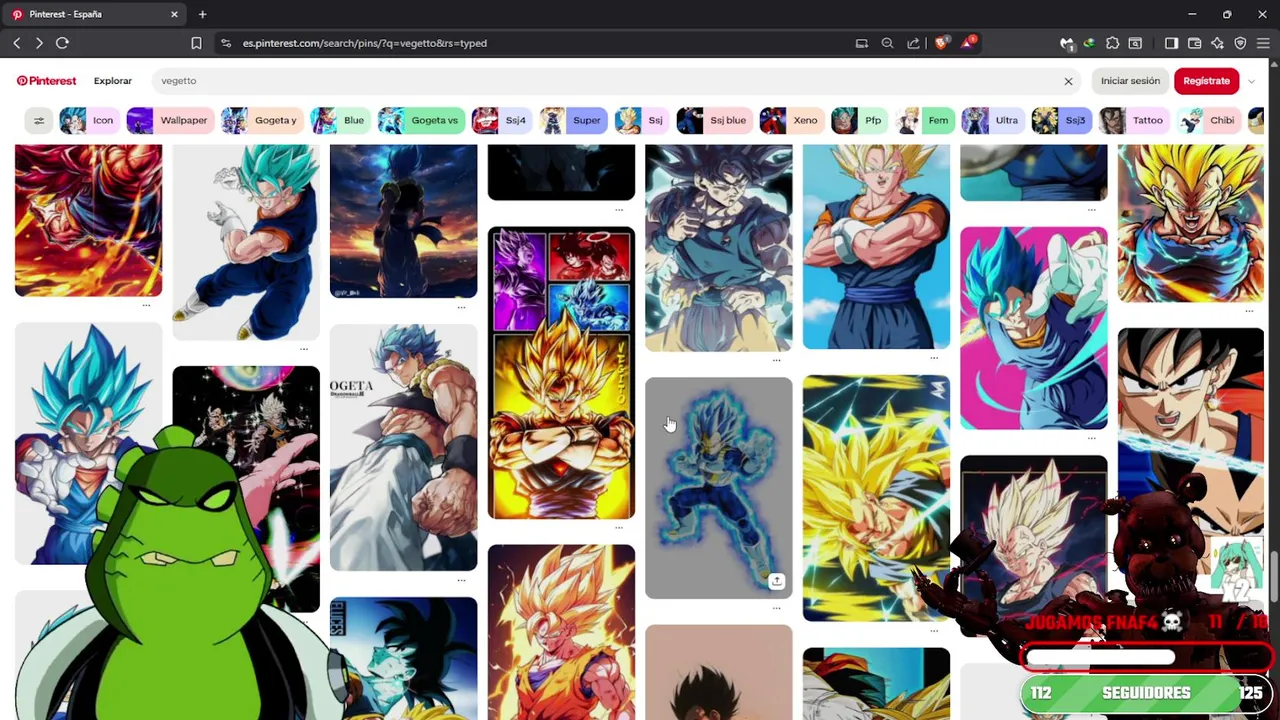Click the extension icon with badge 1
This screenshot has height=720, width=1280.
tap(1067, 43)
